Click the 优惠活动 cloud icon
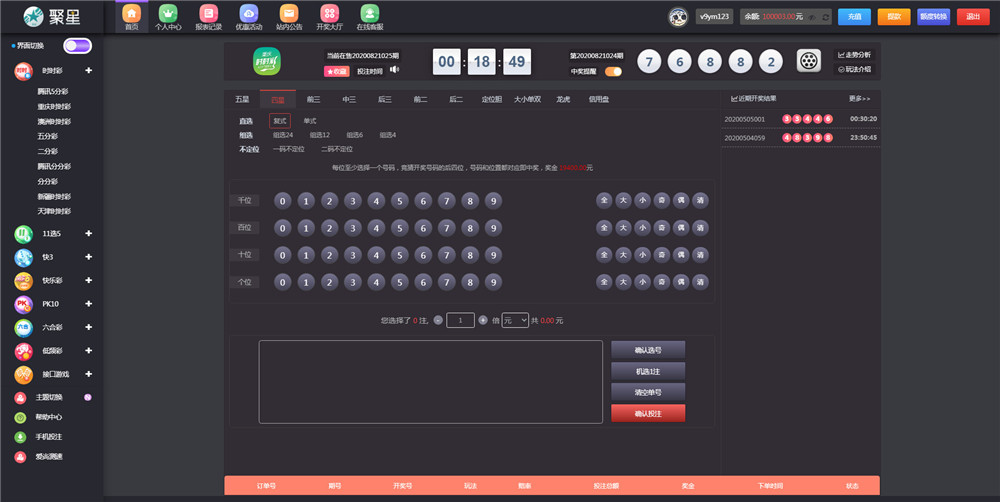This screenshot has width=1000, height=502. click(248, 14)
